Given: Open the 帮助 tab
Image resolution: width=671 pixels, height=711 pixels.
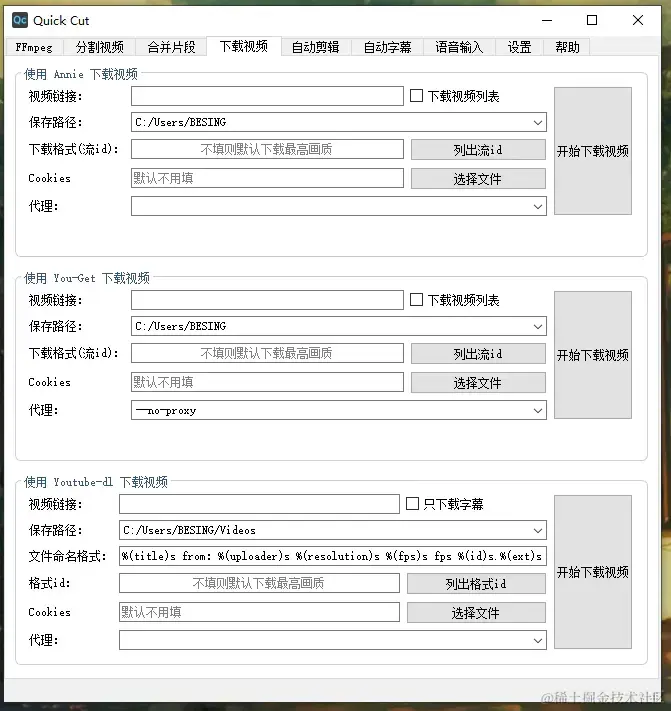Looking at the screenshot, I should click(567, 47).
